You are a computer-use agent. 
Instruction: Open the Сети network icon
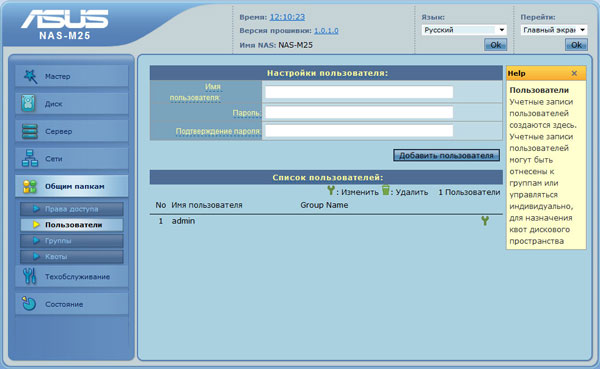click(x=29, y=158)
